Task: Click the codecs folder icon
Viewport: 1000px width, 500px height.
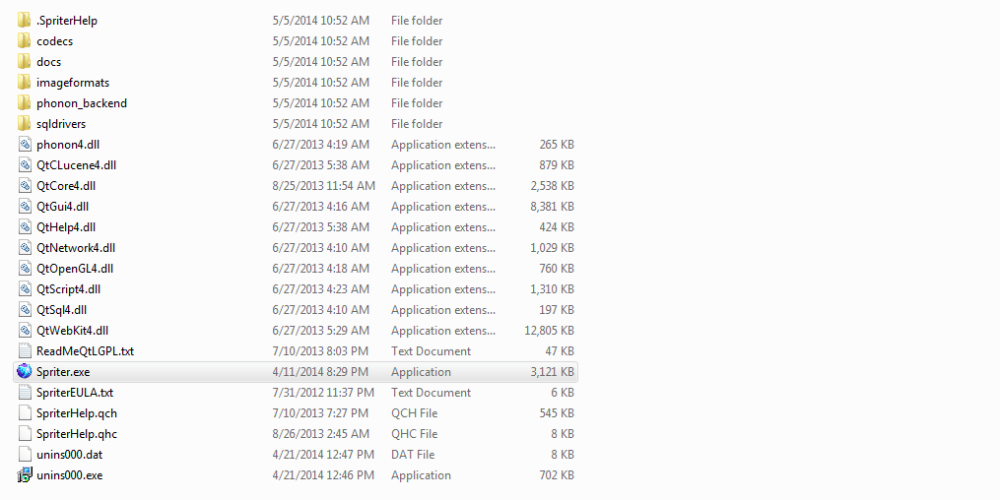Action: click(24, 41)
